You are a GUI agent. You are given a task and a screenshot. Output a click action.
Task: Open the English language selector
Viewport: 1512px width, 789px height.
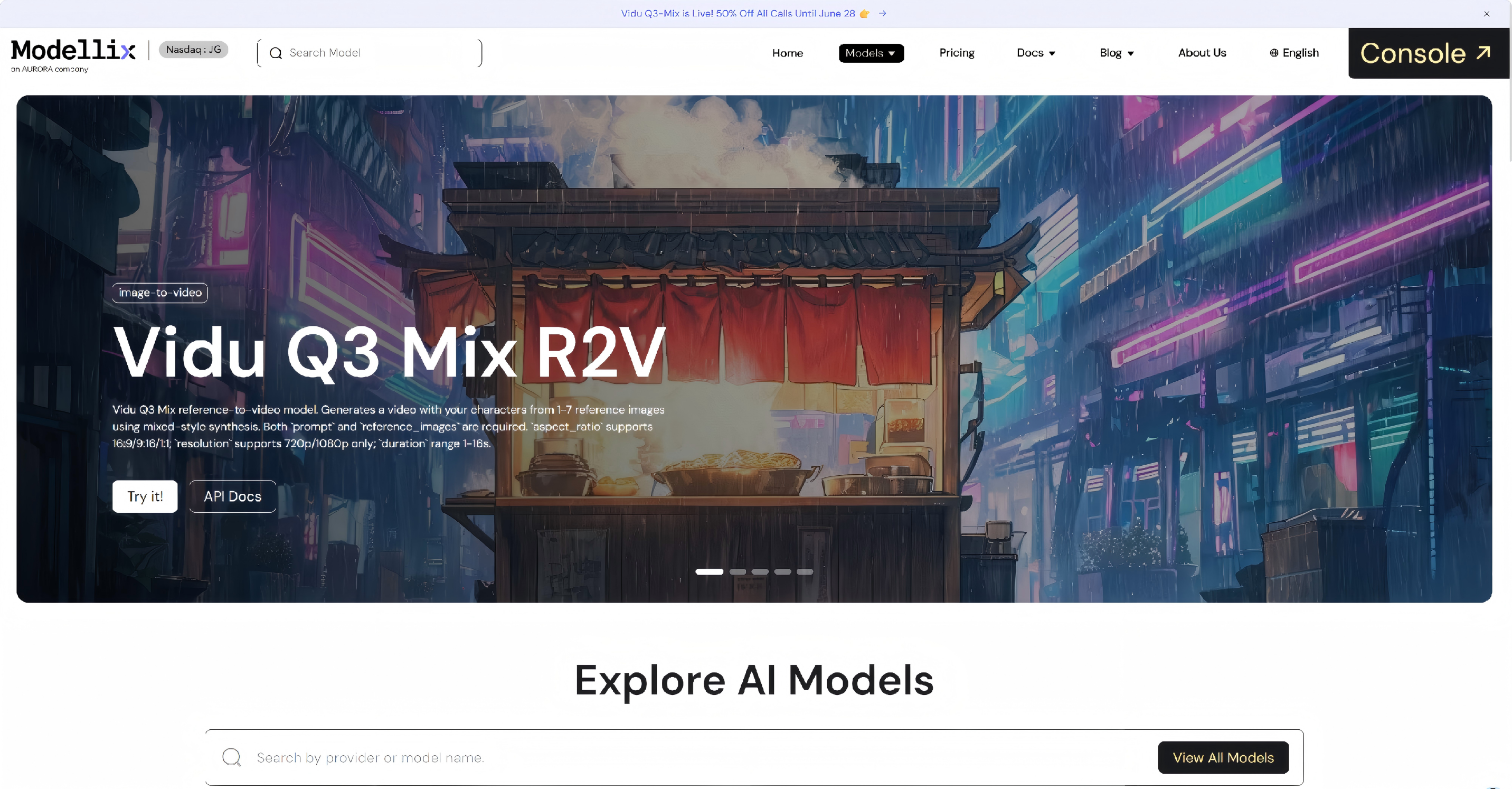1294,53
